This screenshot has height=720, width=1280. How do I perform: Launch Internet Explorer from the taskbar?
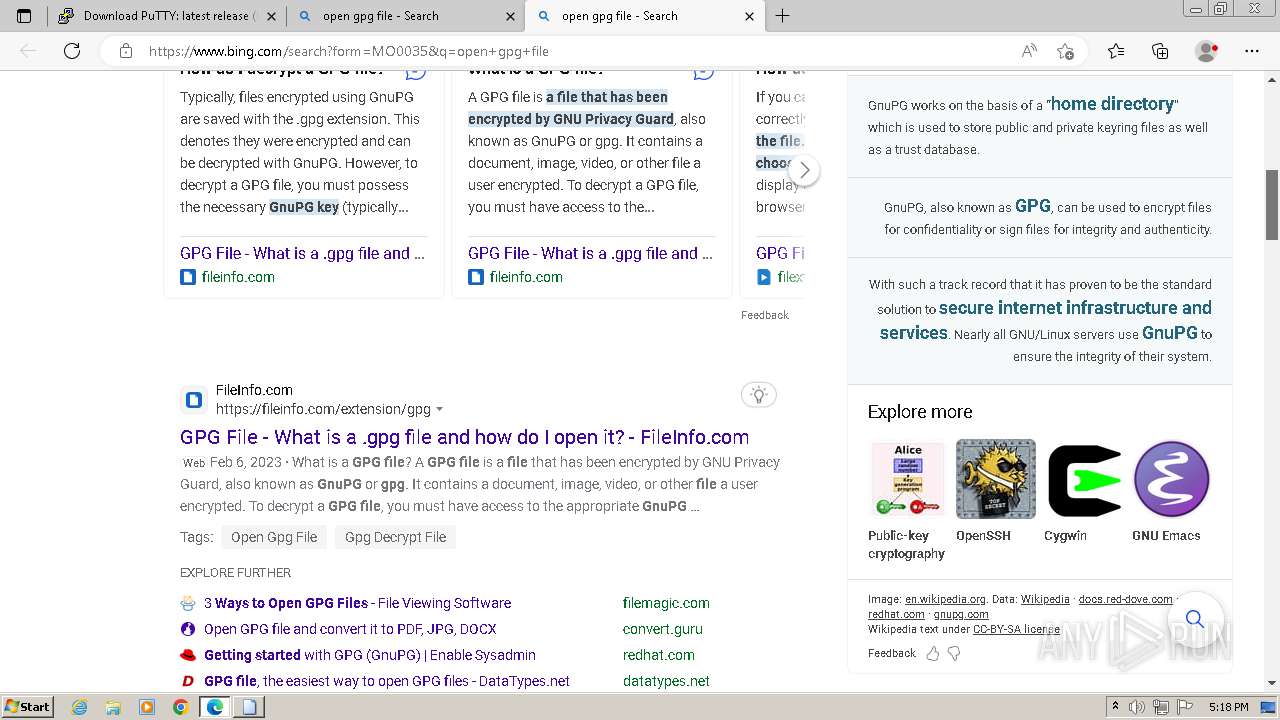tap(80, 707)
